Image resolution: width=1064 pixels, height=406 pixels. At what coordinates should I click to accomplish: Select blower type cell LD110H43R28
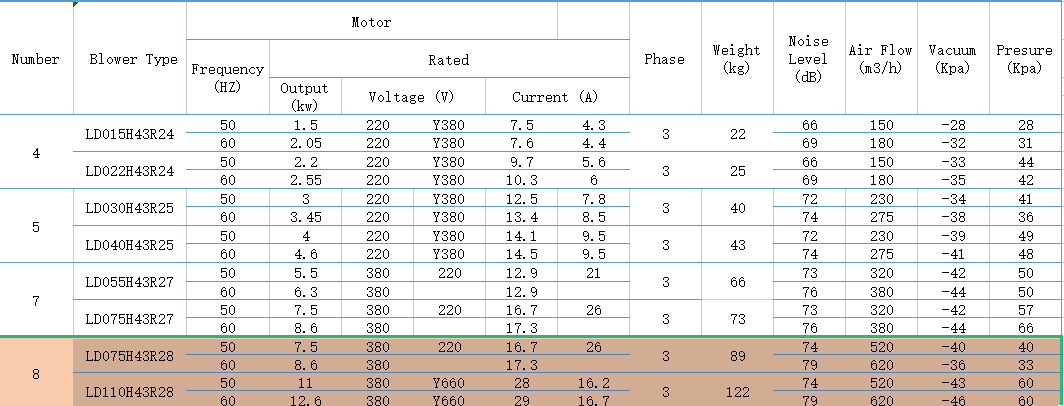130,391
